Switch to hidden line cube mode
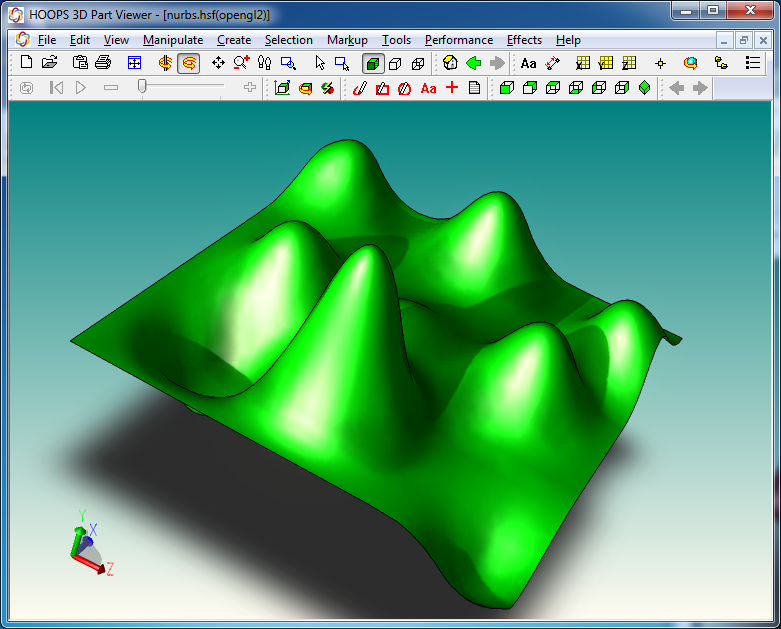 click(x=395, y=63)
